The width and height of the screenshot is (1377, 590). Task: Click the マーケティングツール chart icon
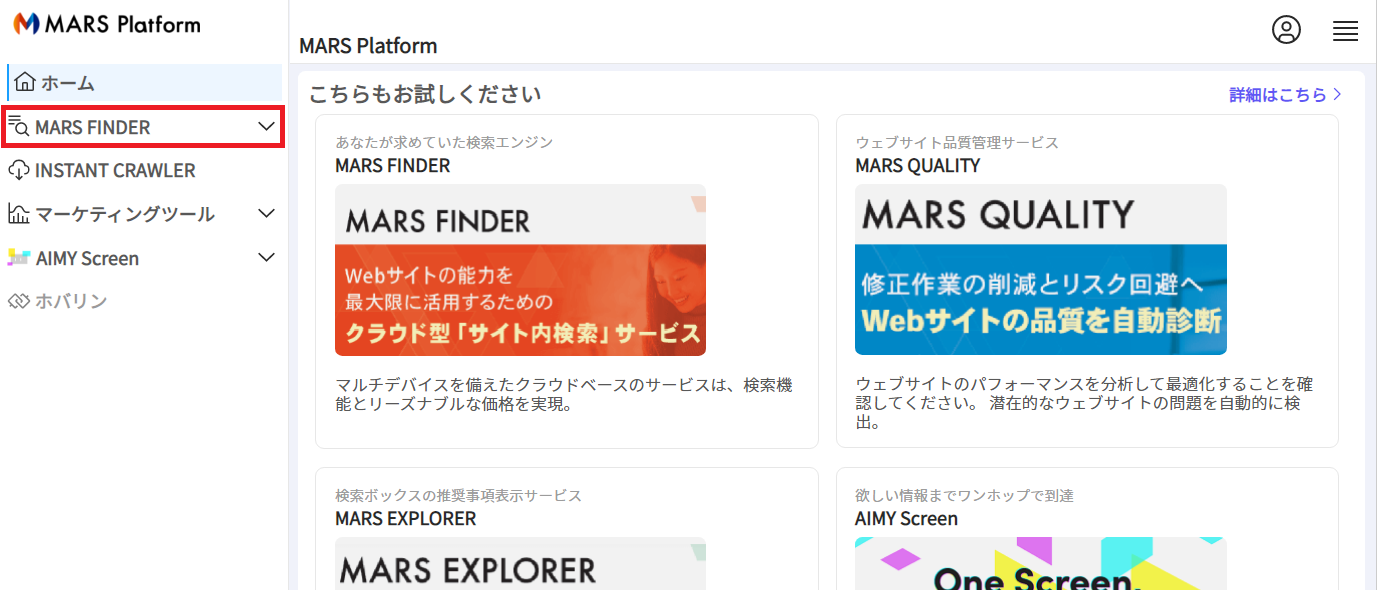tap(19, 214)
